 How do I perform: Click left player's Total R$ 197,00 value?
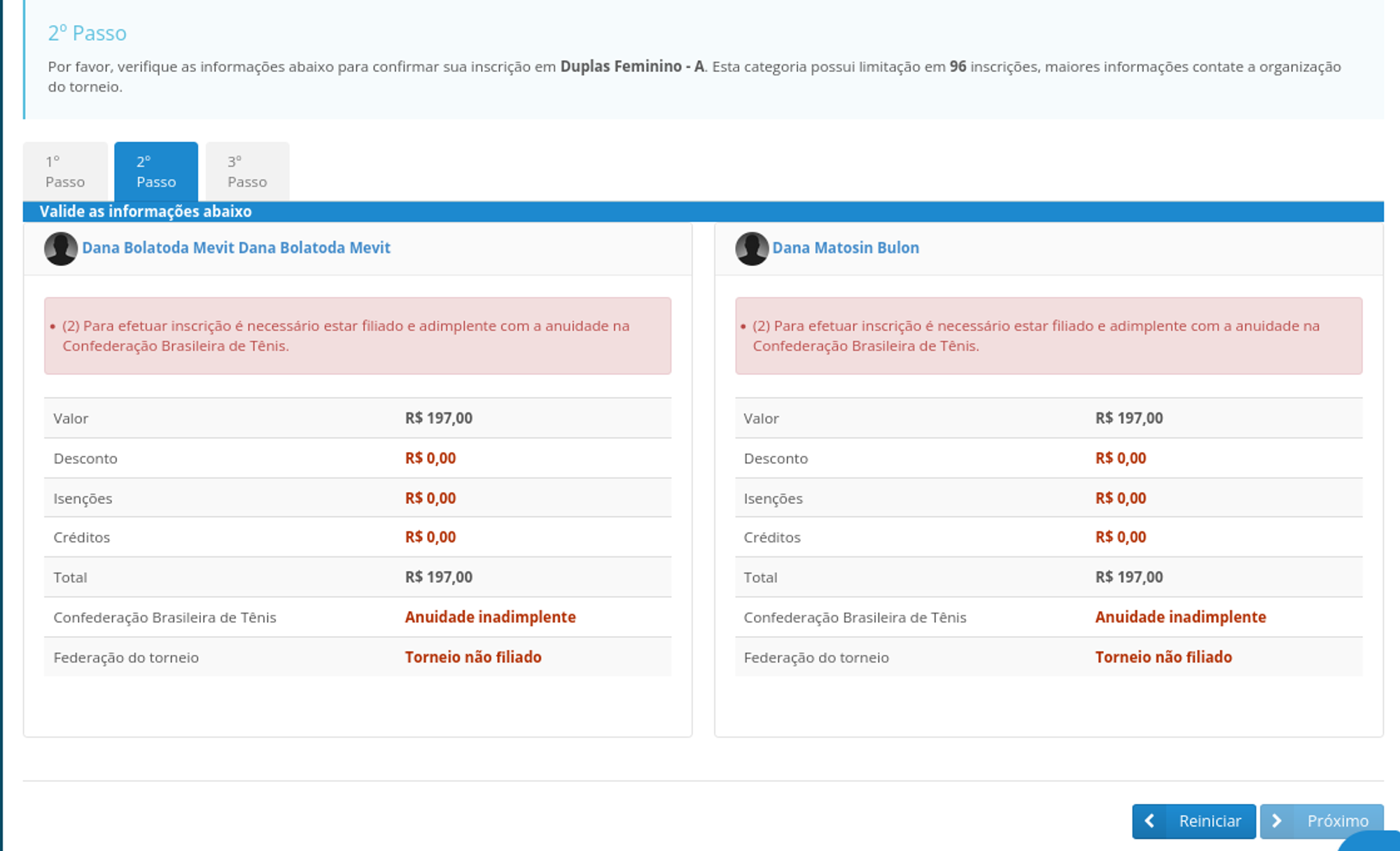pos(439,577)
